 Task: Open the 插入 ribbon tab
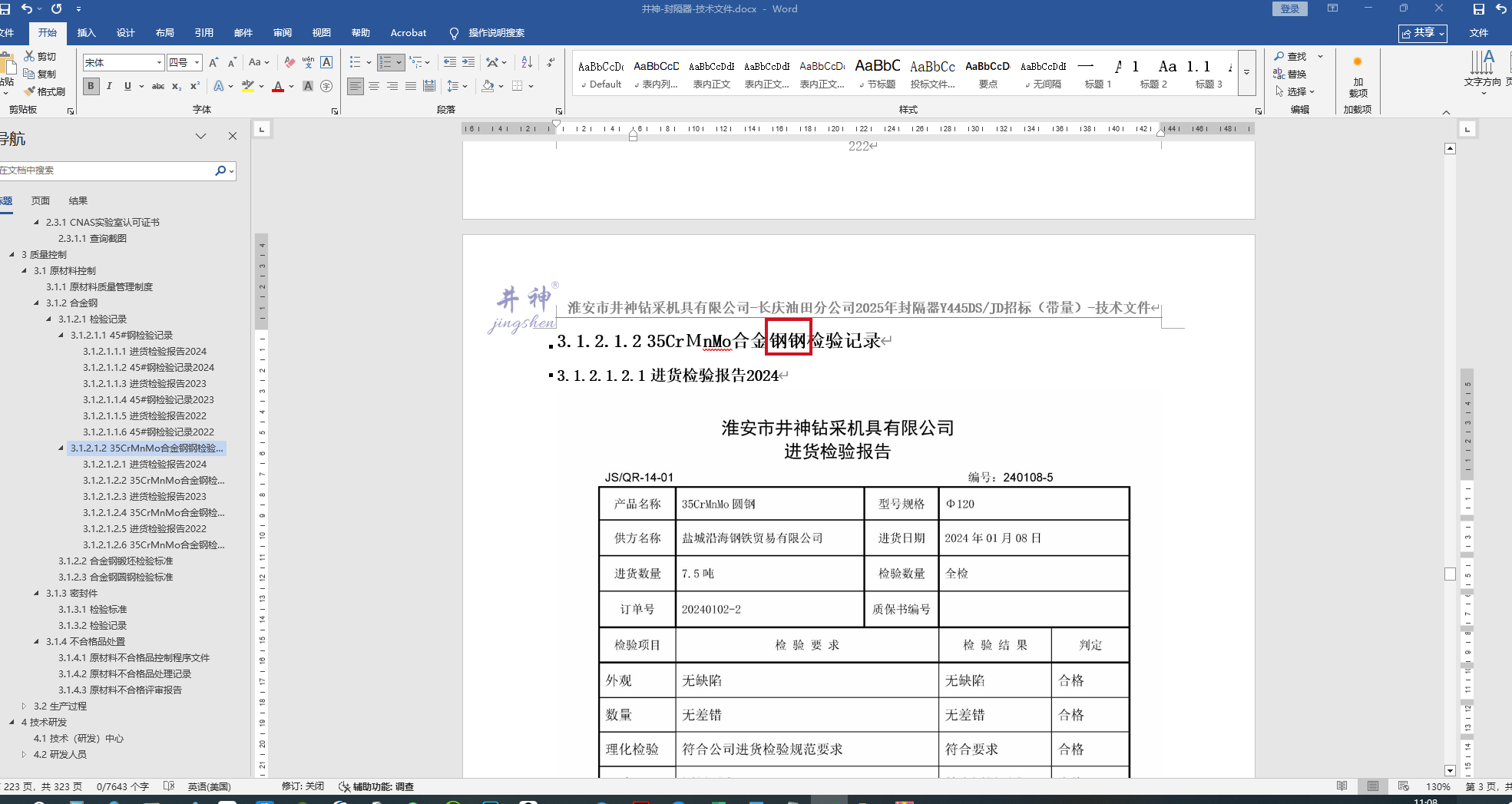pyautogui.click(x=87, y=33)
